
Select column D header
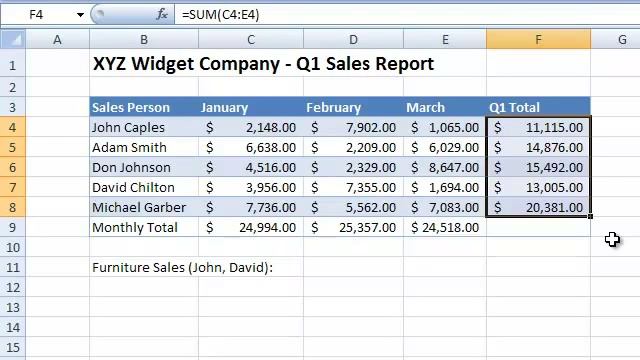coord(353,40)
